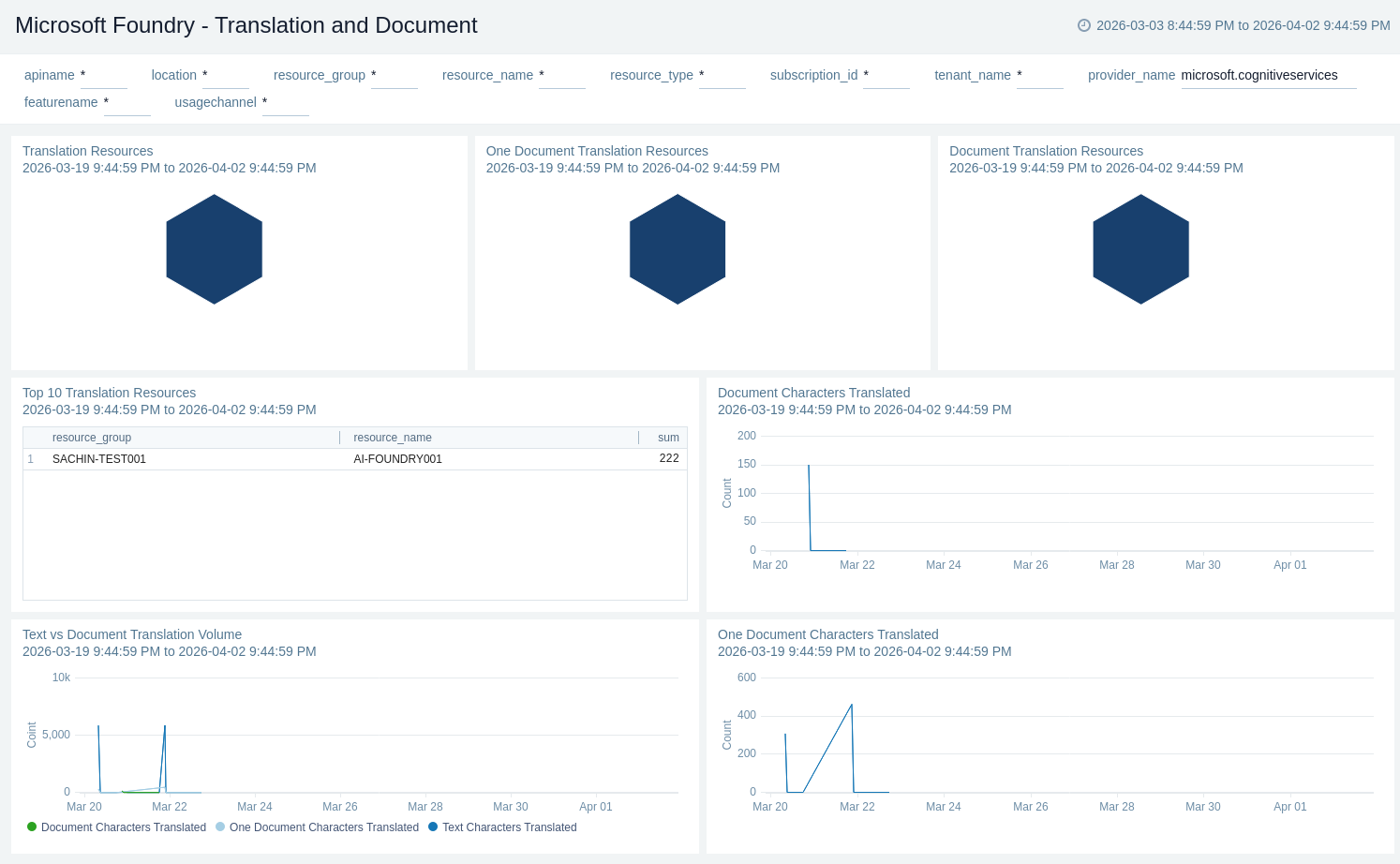Click the Translation Resources hexagon
The width and height of the screenshot is (1400, 864).
[x=214, y=249]
